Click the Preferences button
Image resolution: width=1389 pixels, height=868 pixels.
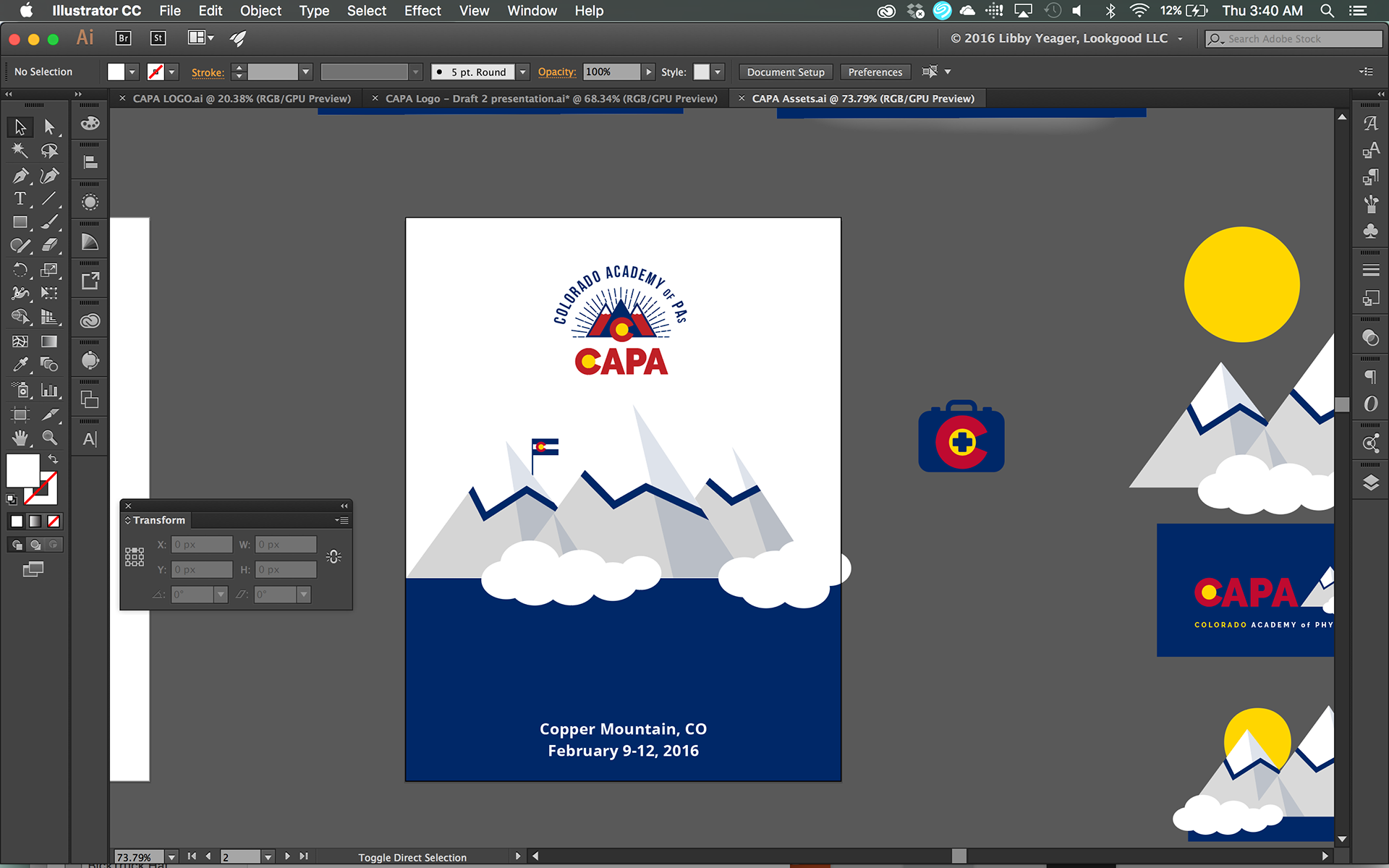[x=875, y=72]
